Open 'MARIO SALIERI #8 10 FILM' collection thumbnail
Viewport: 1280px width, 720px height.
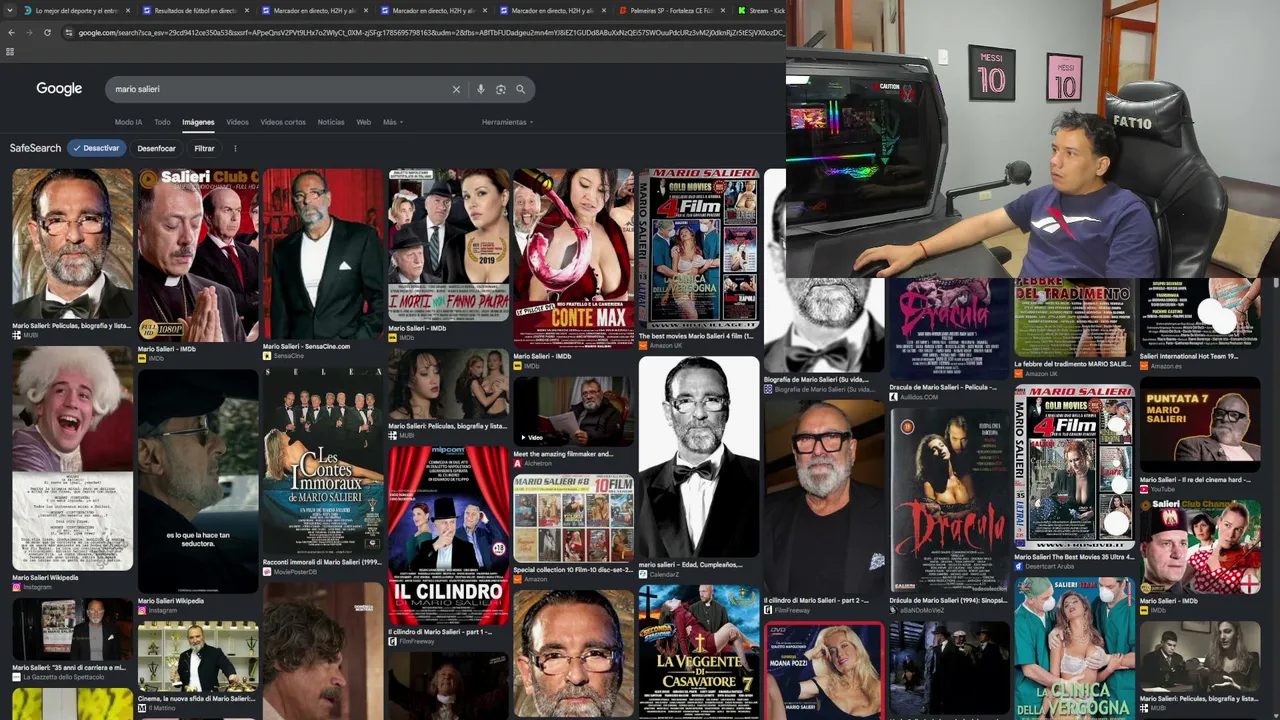click(573, 518)
